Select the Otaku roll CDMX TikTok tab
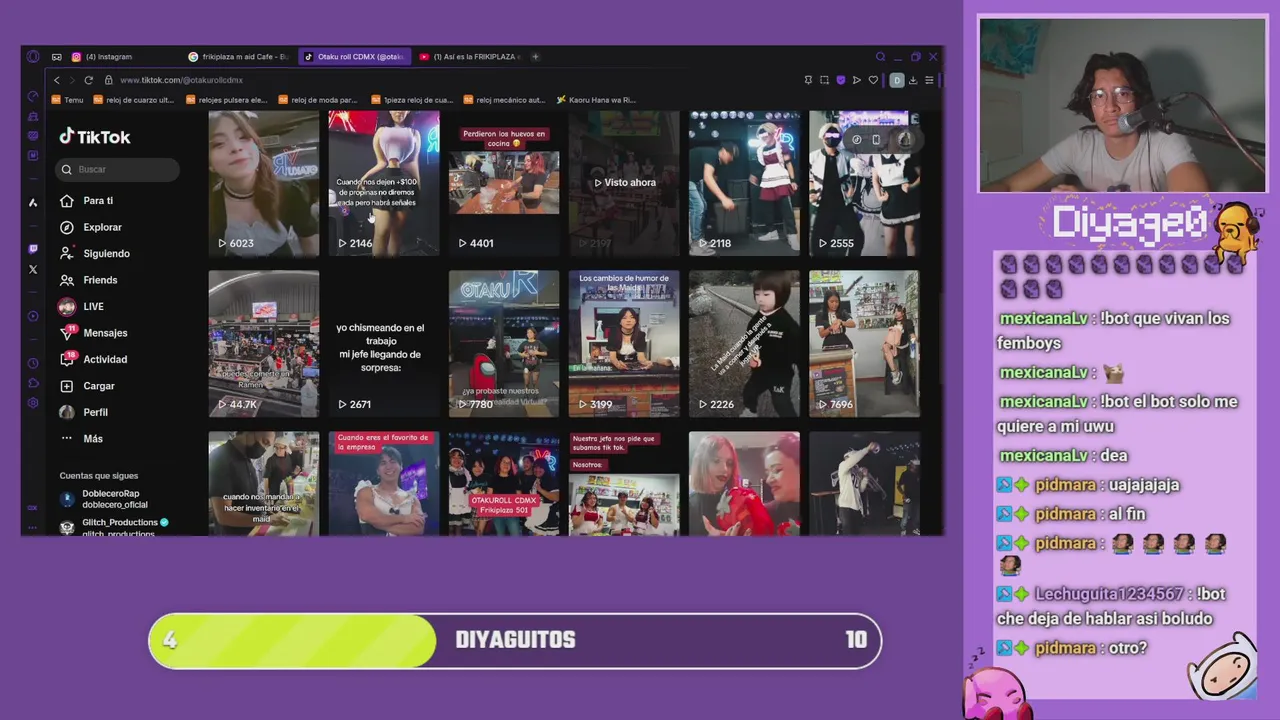This screenshot has width=1280, height=720. coord(355,57)
